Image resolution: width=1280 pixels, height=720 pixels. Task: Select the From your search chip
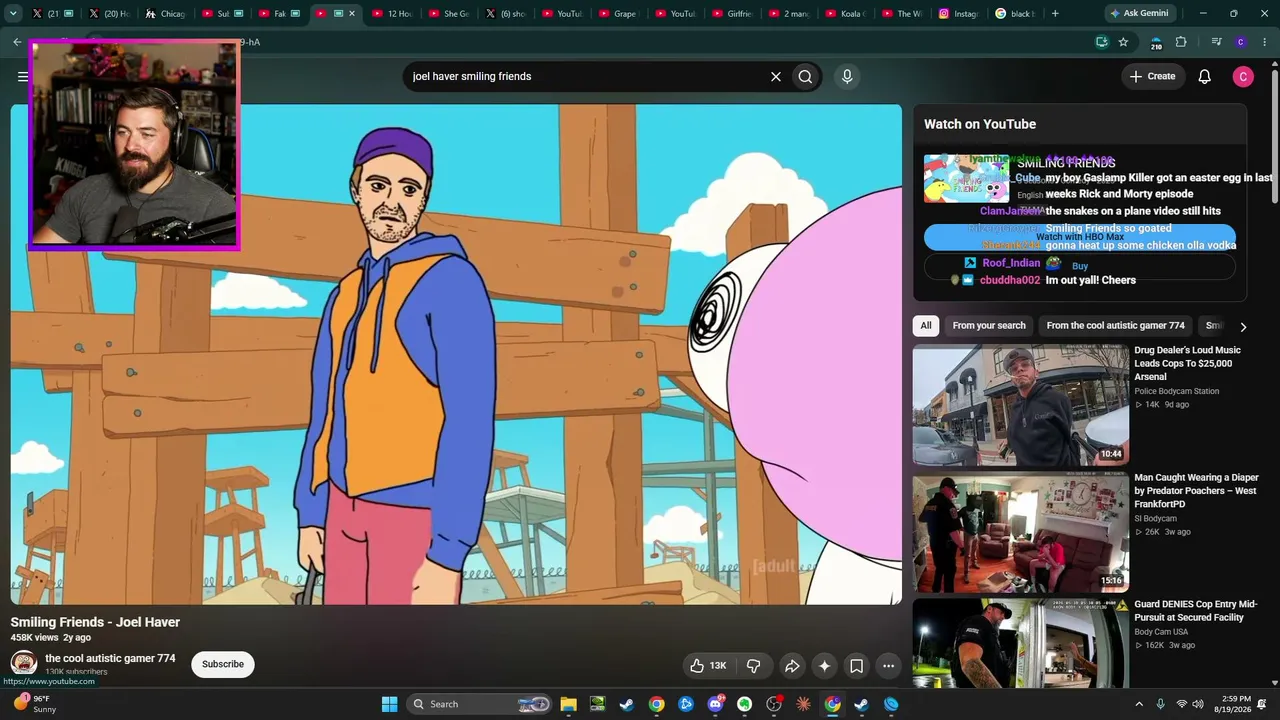[989, 326]
